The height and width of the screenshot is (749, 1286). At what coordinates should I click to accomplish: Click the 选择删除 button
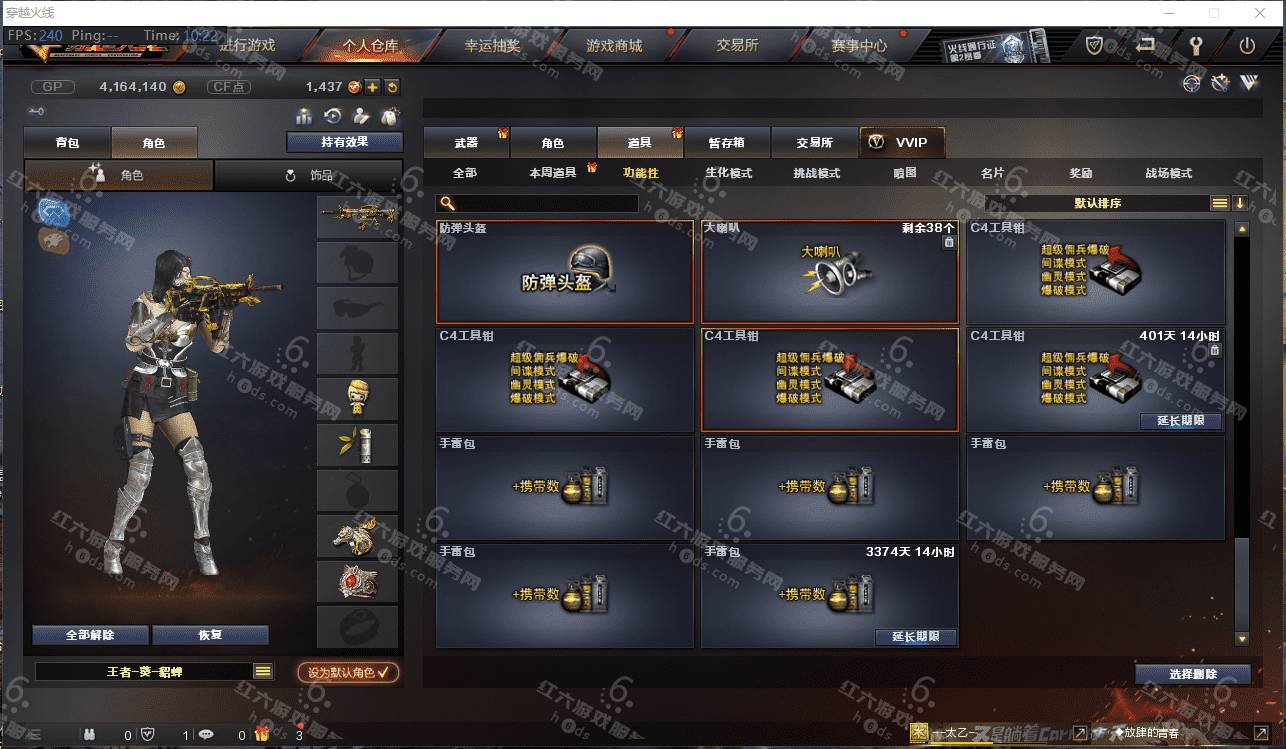click(1193, 674)
